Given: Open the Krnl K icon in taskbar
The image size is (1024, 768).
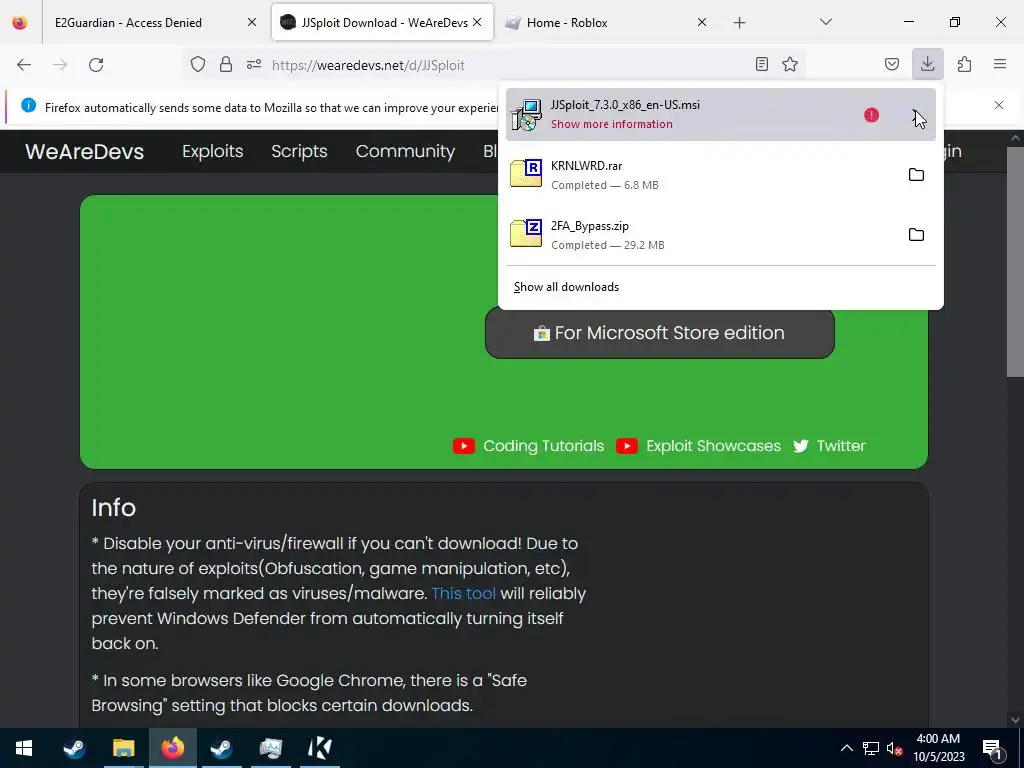Looking at the screenshot, I should [320, 748].
